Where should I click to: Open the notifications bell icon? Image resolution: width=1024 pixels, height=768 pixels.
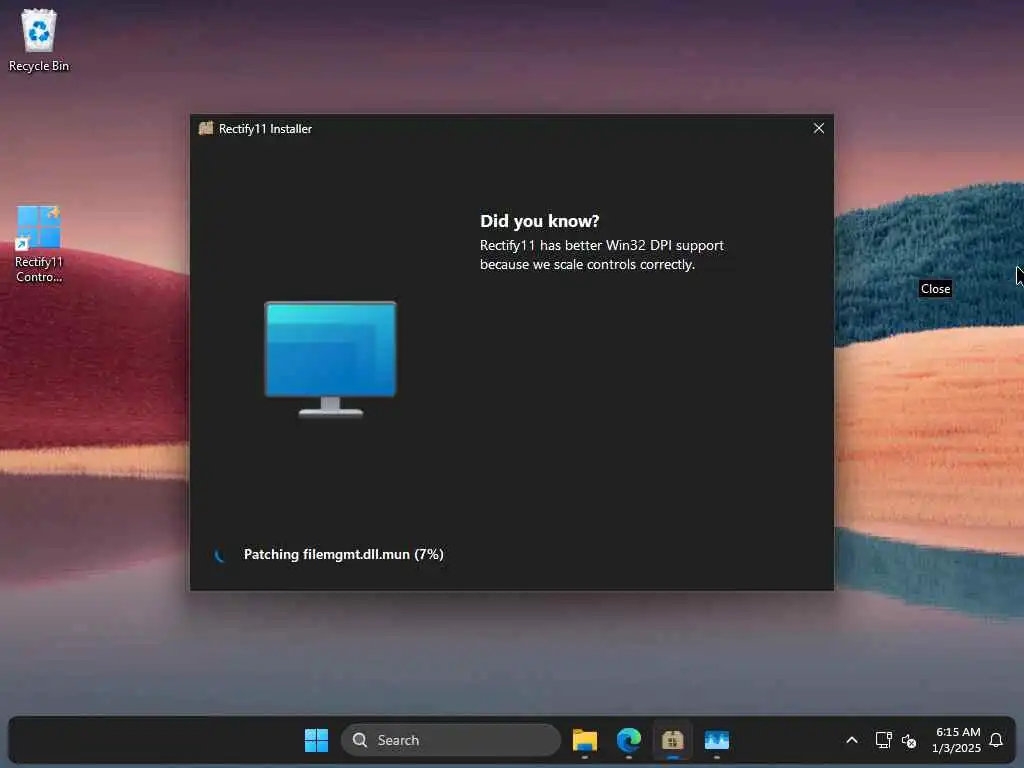[996, 740]
